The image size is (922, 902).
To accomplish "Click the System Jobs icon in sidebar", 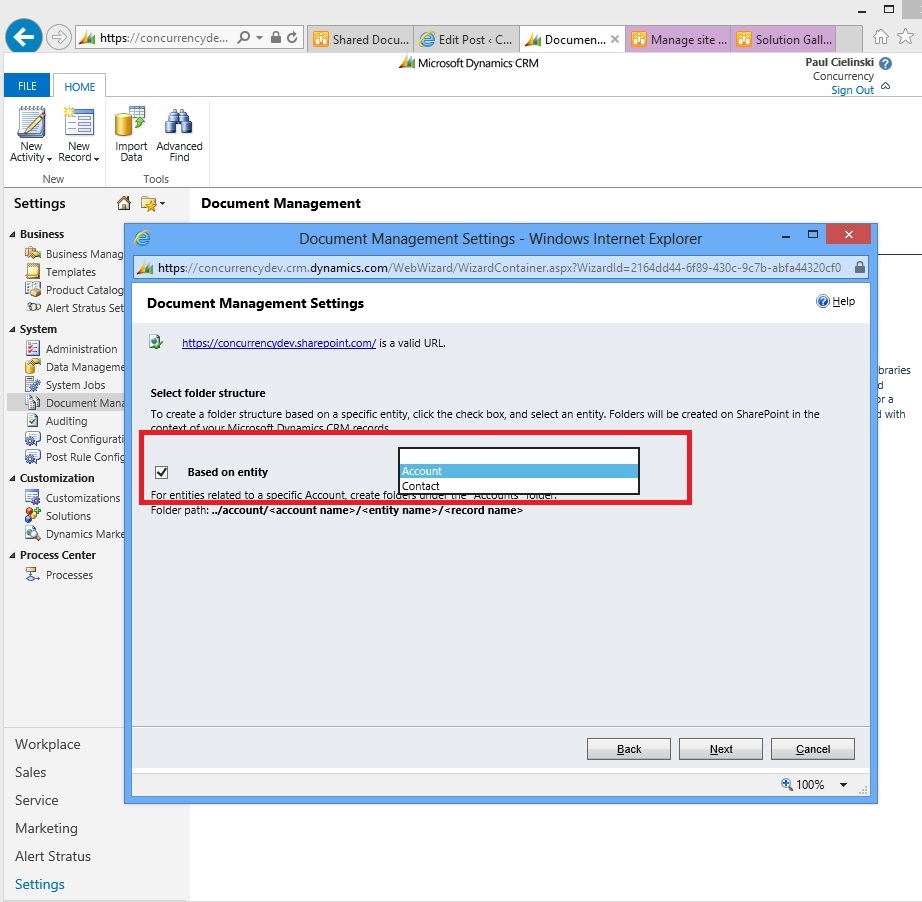I will (x=33, y=385).
